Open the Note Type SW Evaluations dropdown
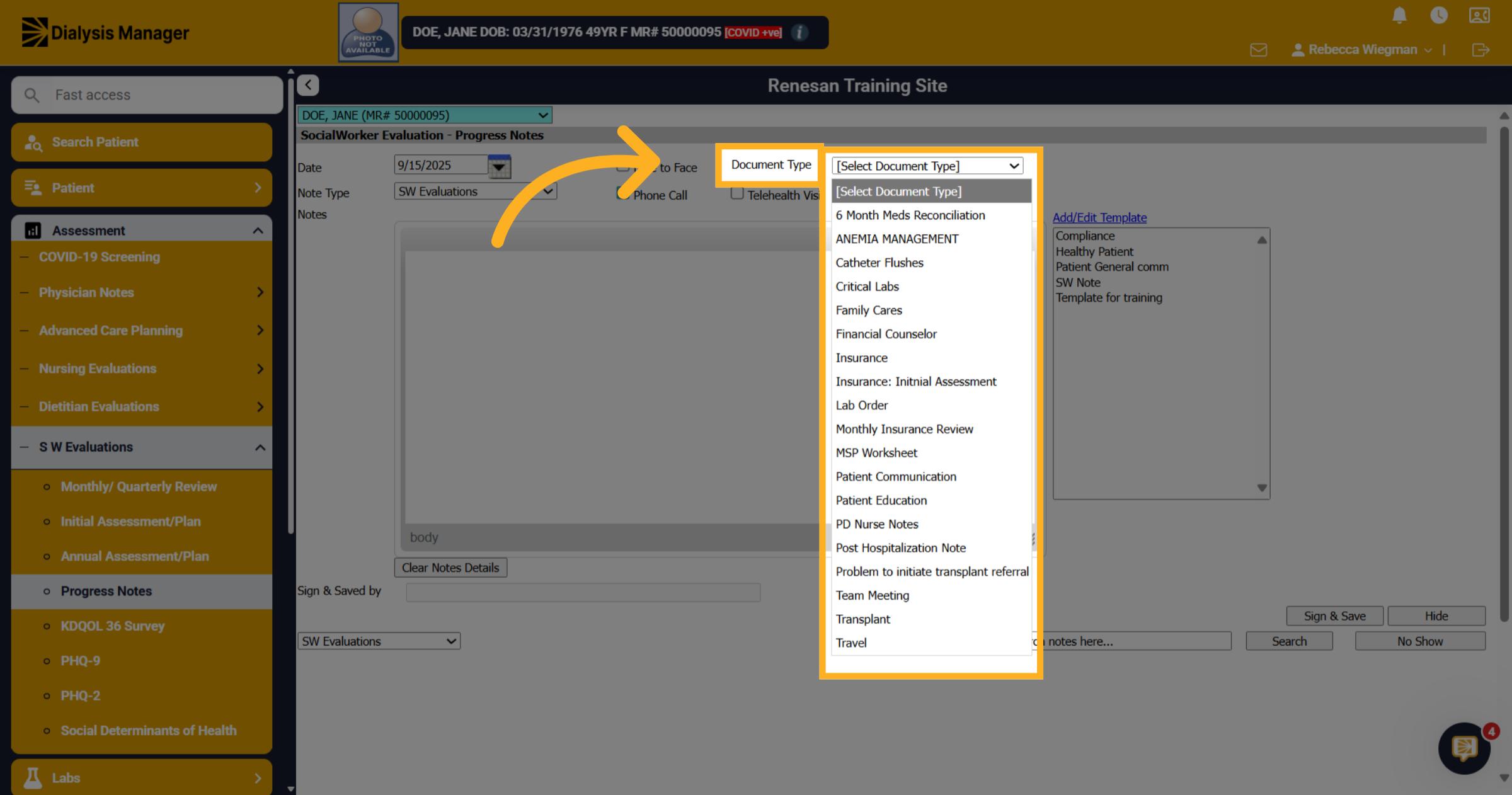 click(x=476, y=192)
